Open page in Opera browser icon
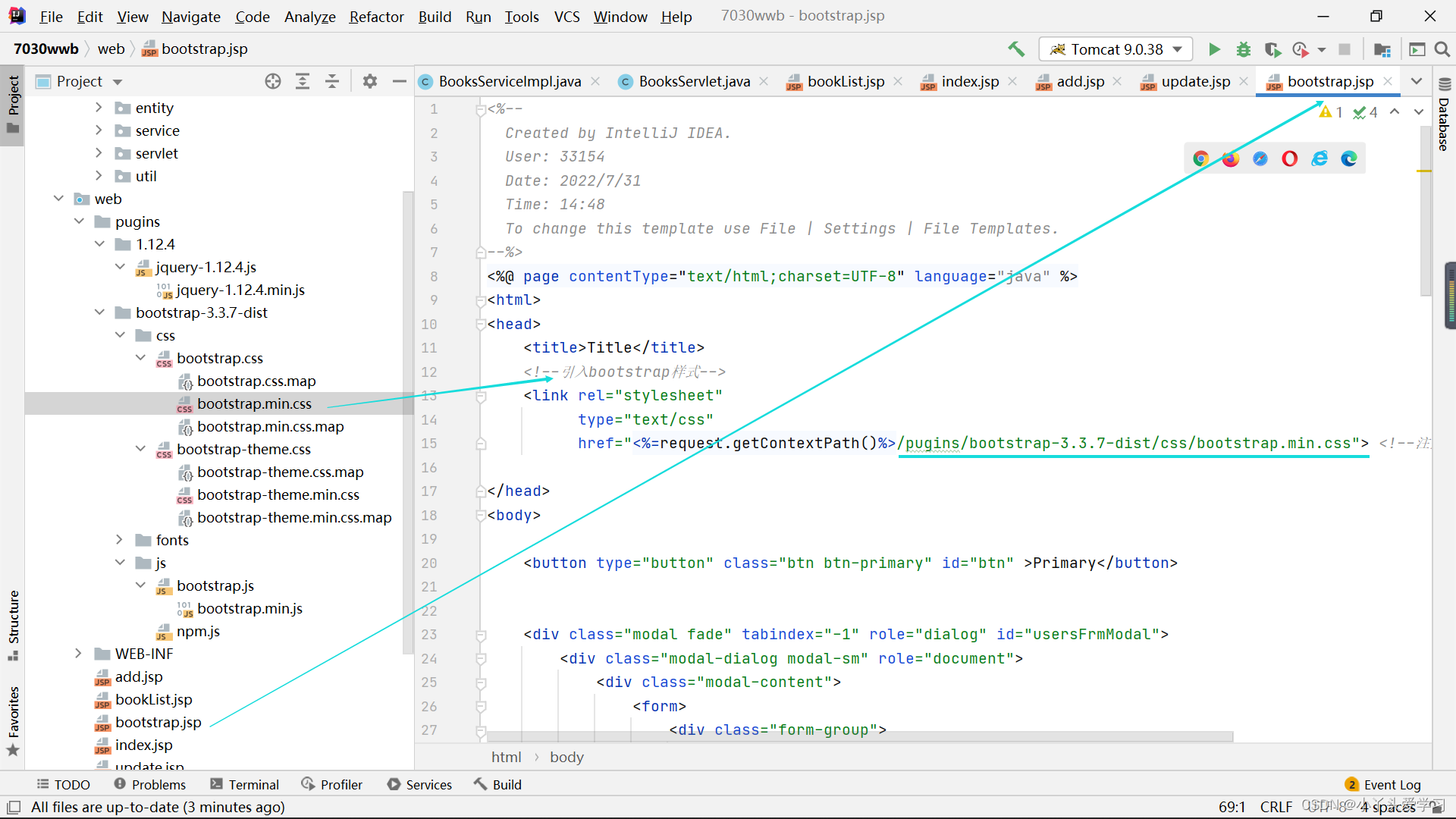Viewport: 1456px width, 819px height. point(1290,158)
